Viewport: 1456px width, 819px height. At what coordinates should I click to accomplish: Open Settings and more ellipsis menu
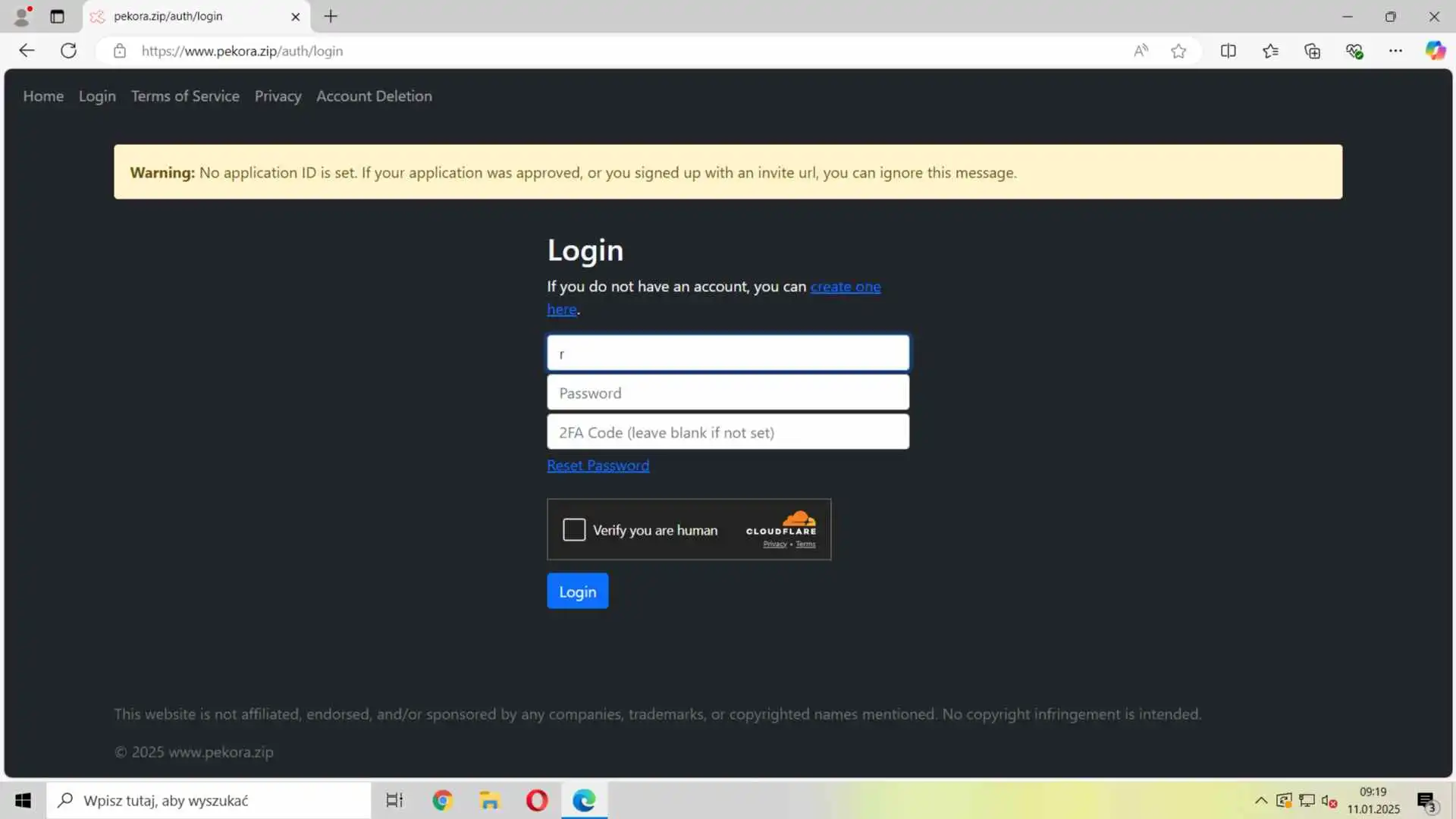point(1395,51)
